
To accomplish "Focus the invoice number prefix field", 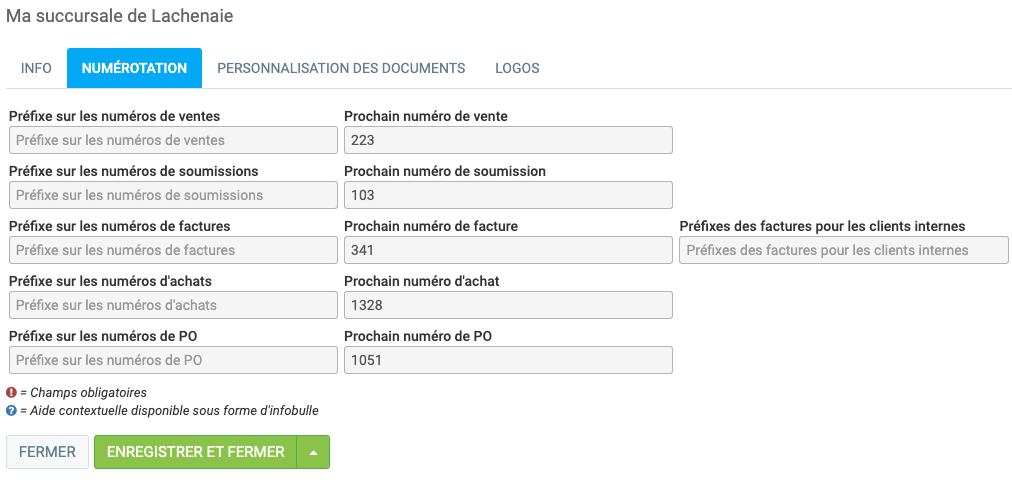I will [x=173, y=250].
